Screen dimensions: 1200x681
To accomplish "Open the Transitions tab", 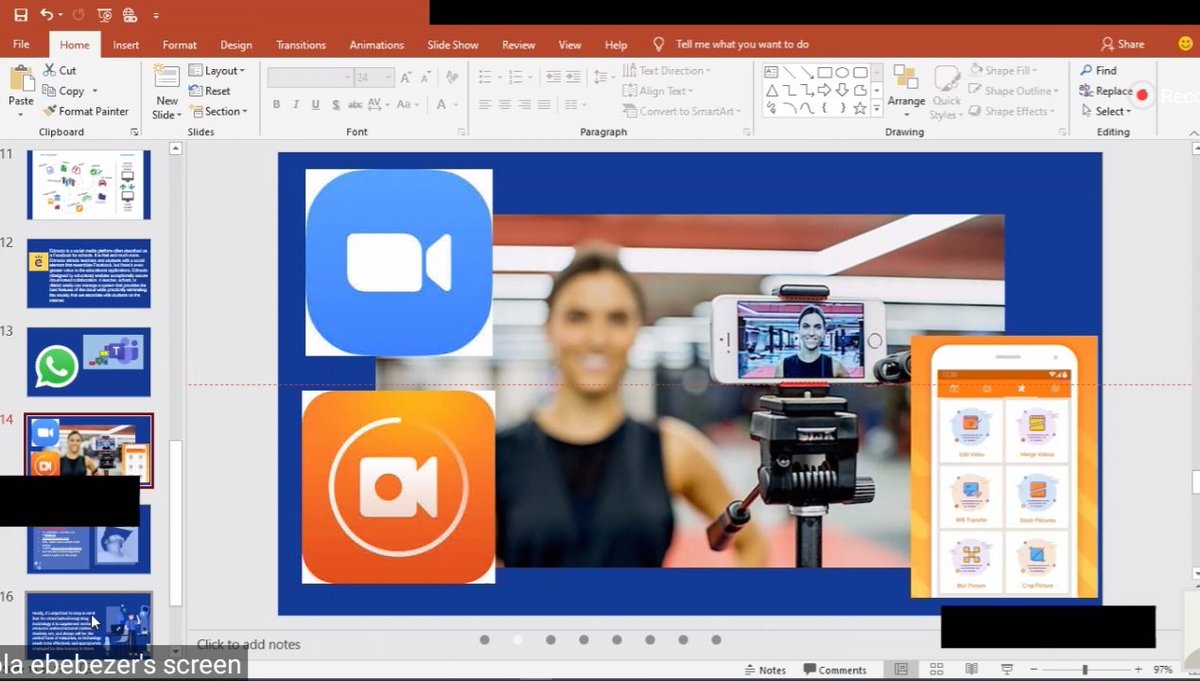I will click(301, 45).
